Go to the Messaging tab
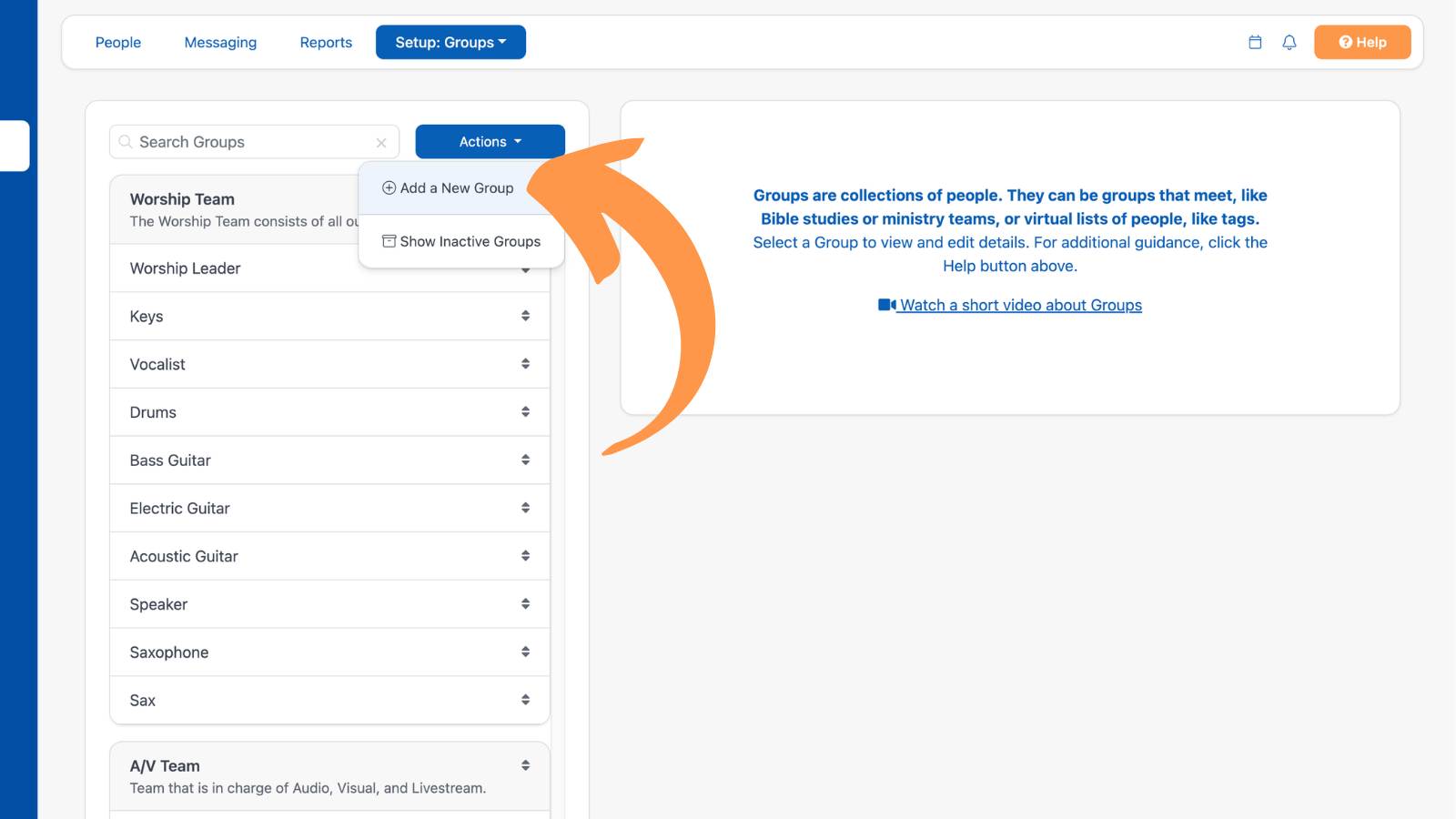 [220, 42]
